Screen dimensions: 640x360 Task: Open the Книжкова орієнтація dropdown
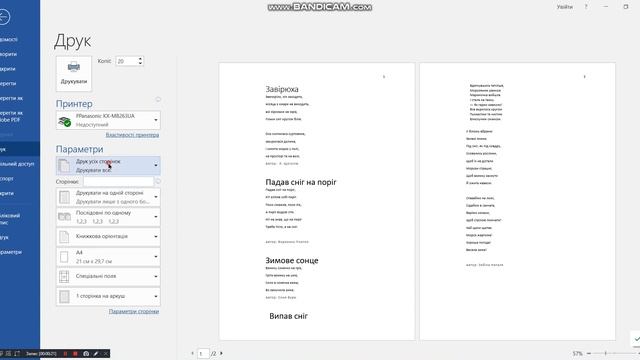pos(108,237)
